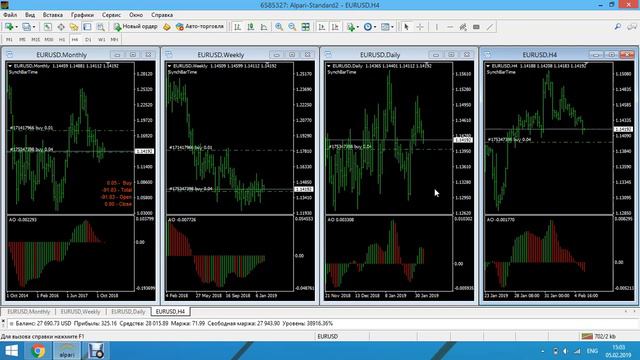Switch timeframe to M15

(x=36, y=40)
